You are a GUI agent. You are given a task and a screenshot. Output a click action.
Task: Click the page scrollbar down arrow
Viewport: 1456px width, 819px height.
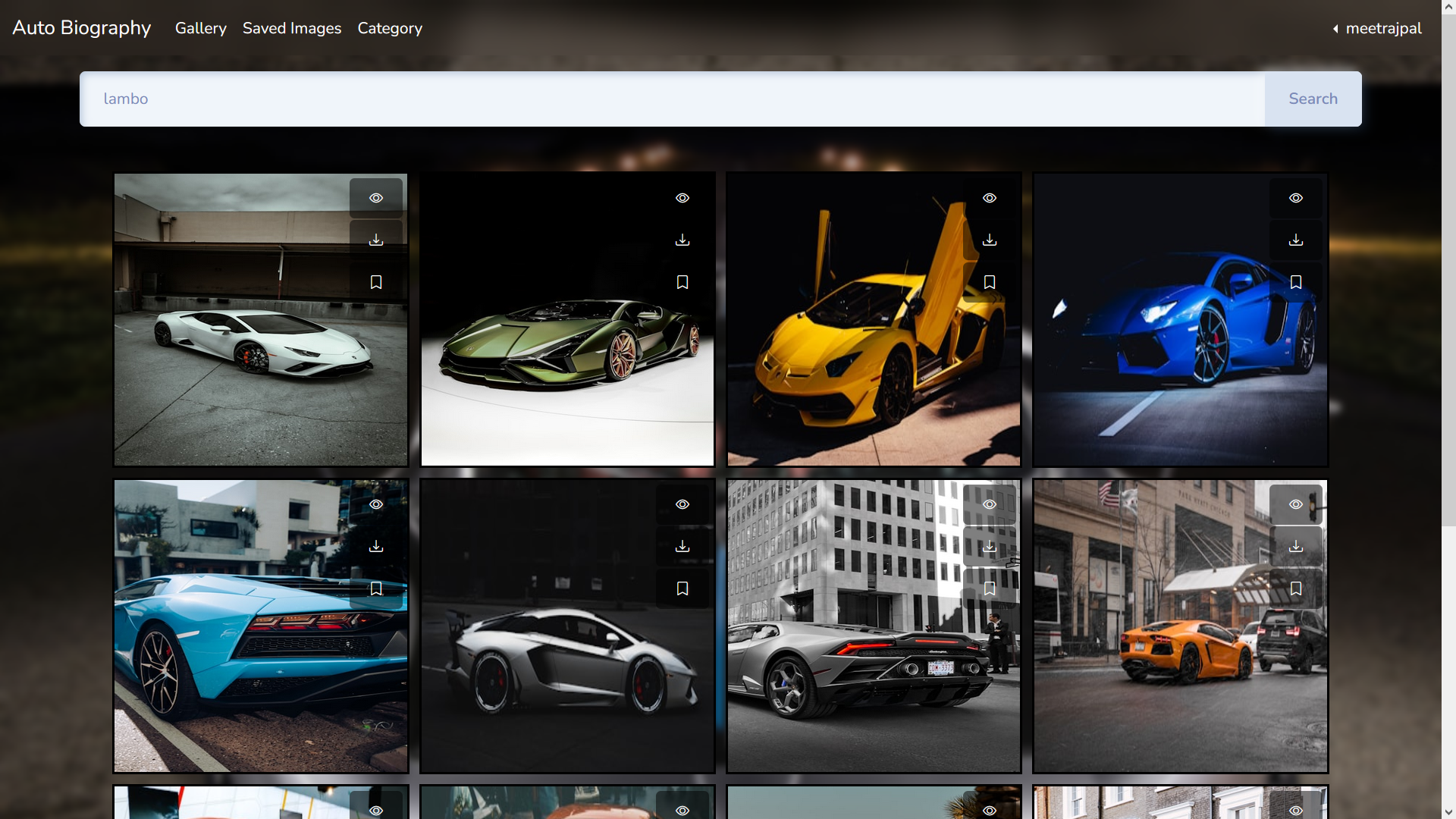point(1448,811)
